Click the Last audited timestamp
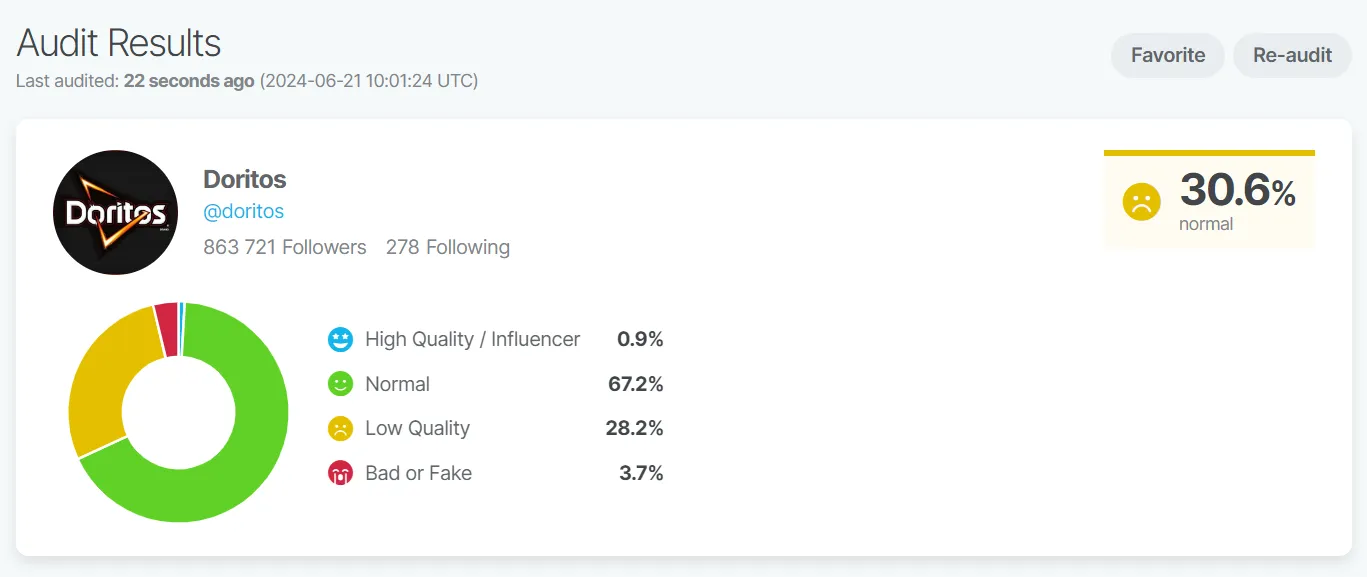Screen dimensions: 1367x577 (x=245, y=81)
